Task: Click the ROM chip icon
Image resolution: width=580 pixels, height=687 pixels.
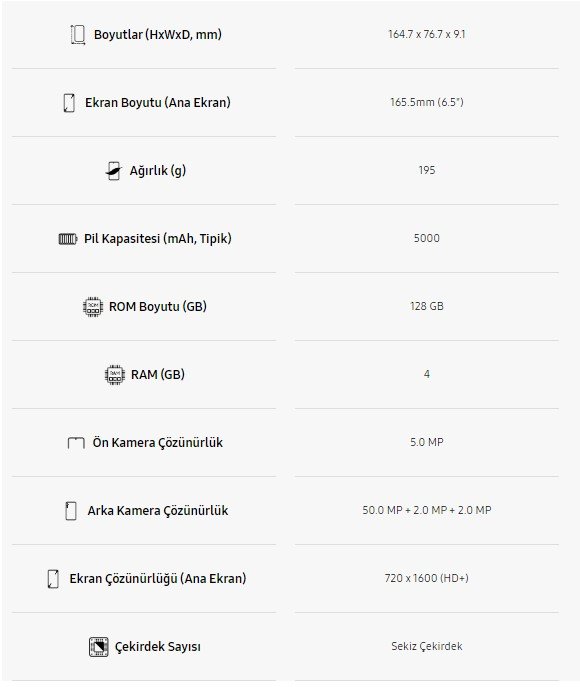Action: [x=93, y=307]
